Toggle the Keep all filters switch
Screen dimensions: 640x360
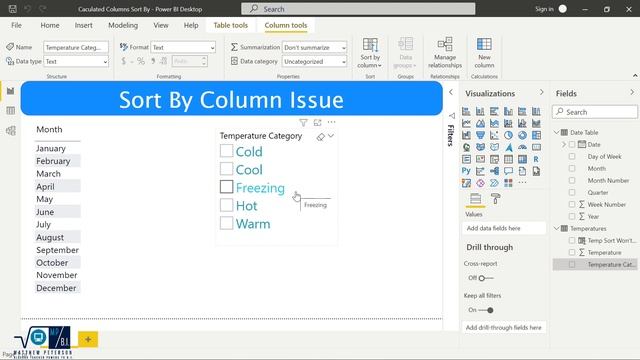tap(486, 310)
